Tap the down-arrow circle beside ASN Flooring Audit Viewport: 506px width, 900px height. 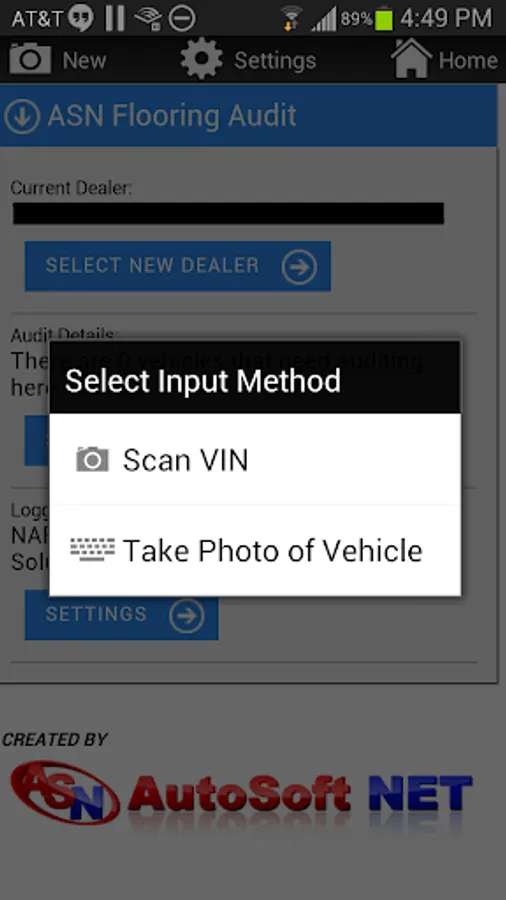[x=22, y=116]
